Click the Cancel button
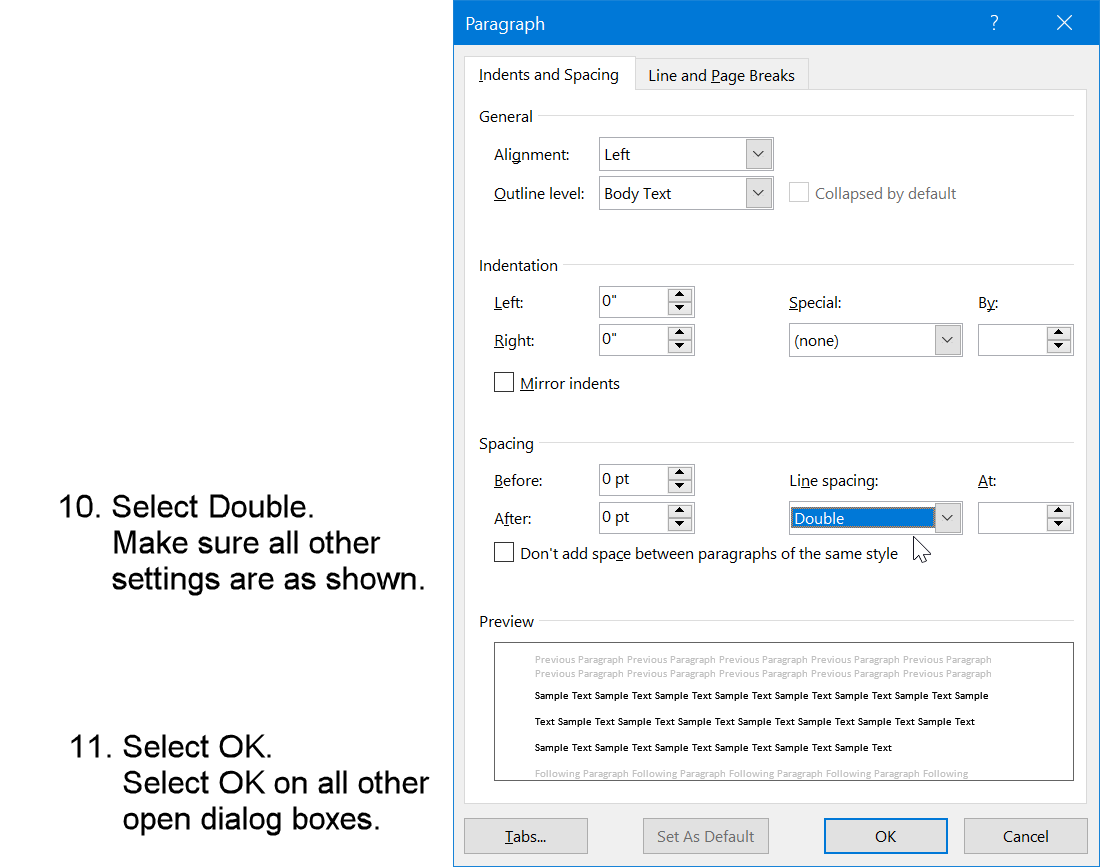This screenshot has width=1100, height=867. (x=1025, y=836)
